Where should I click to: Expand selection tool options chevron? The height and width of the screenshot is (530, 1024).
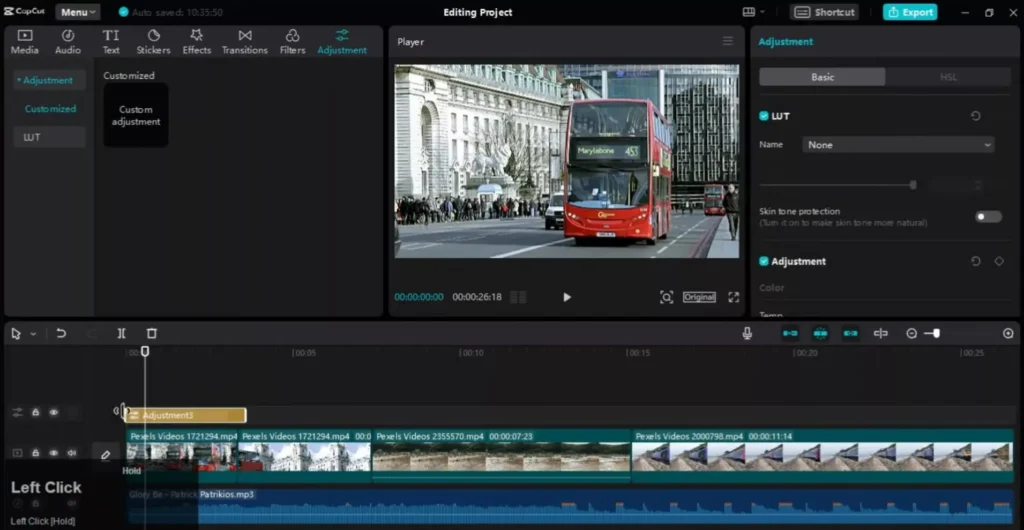pyautogui.click(x=33, y=334)
